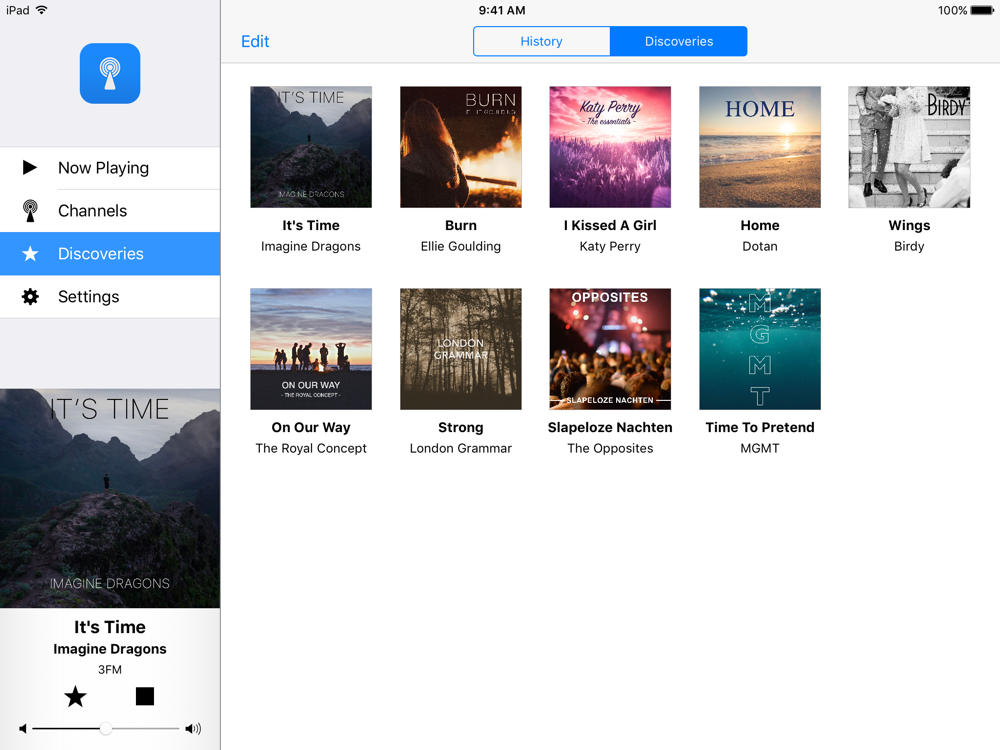Click the 'On Our Way' title

coord(311,427)
